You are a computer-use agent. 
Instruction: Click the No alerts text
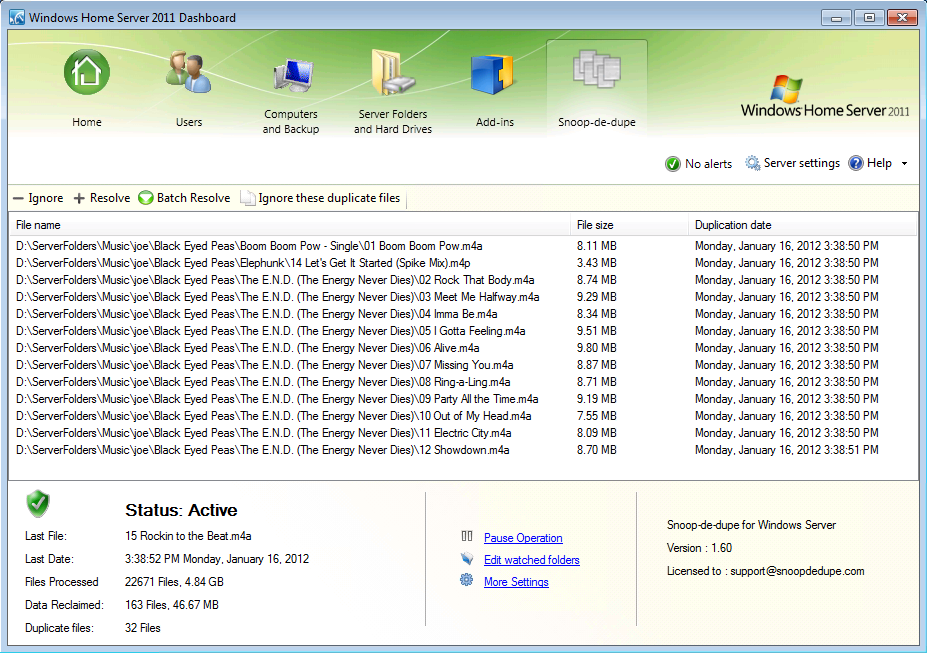pyautogui.click(x=708, y=164)
